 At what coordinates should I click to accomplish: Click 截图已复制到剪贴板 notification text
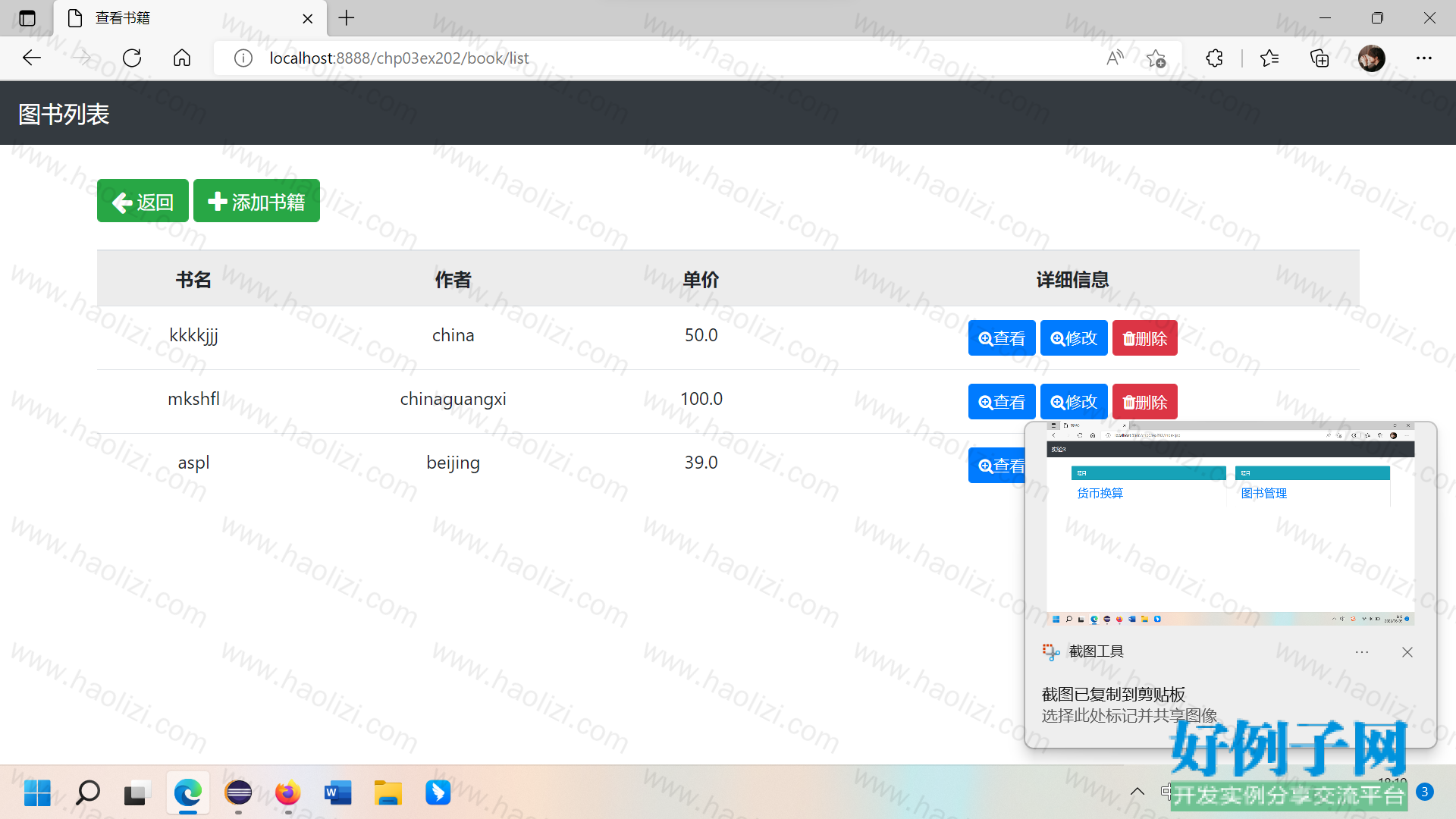click(1113, 695)
